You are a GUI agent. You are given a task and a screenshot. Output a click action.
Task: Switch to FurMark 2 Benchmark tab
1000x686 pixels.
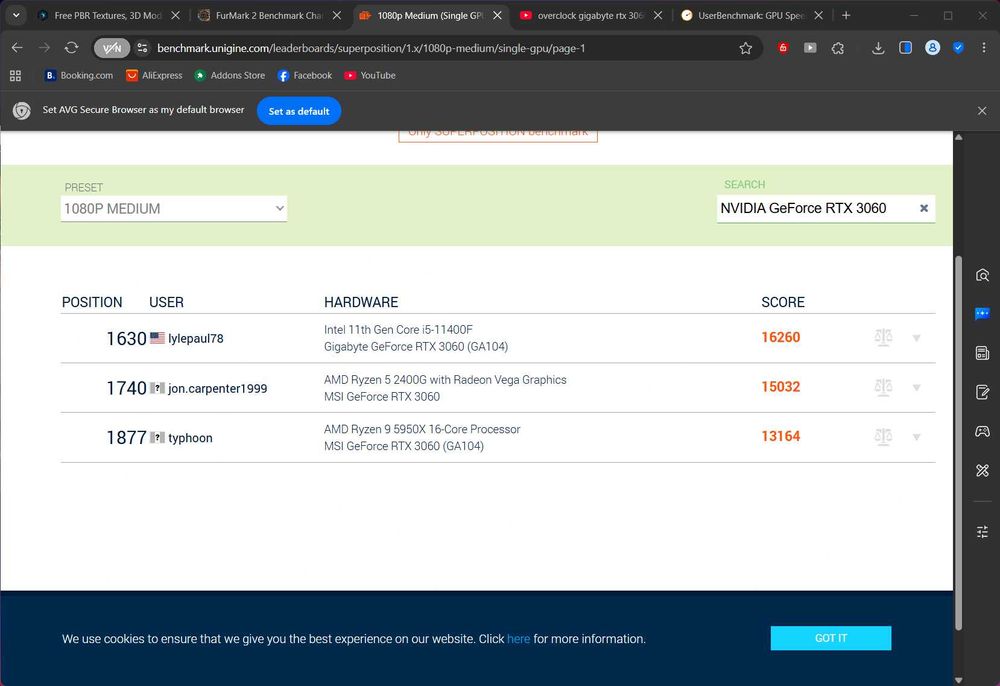click(268, 15)
